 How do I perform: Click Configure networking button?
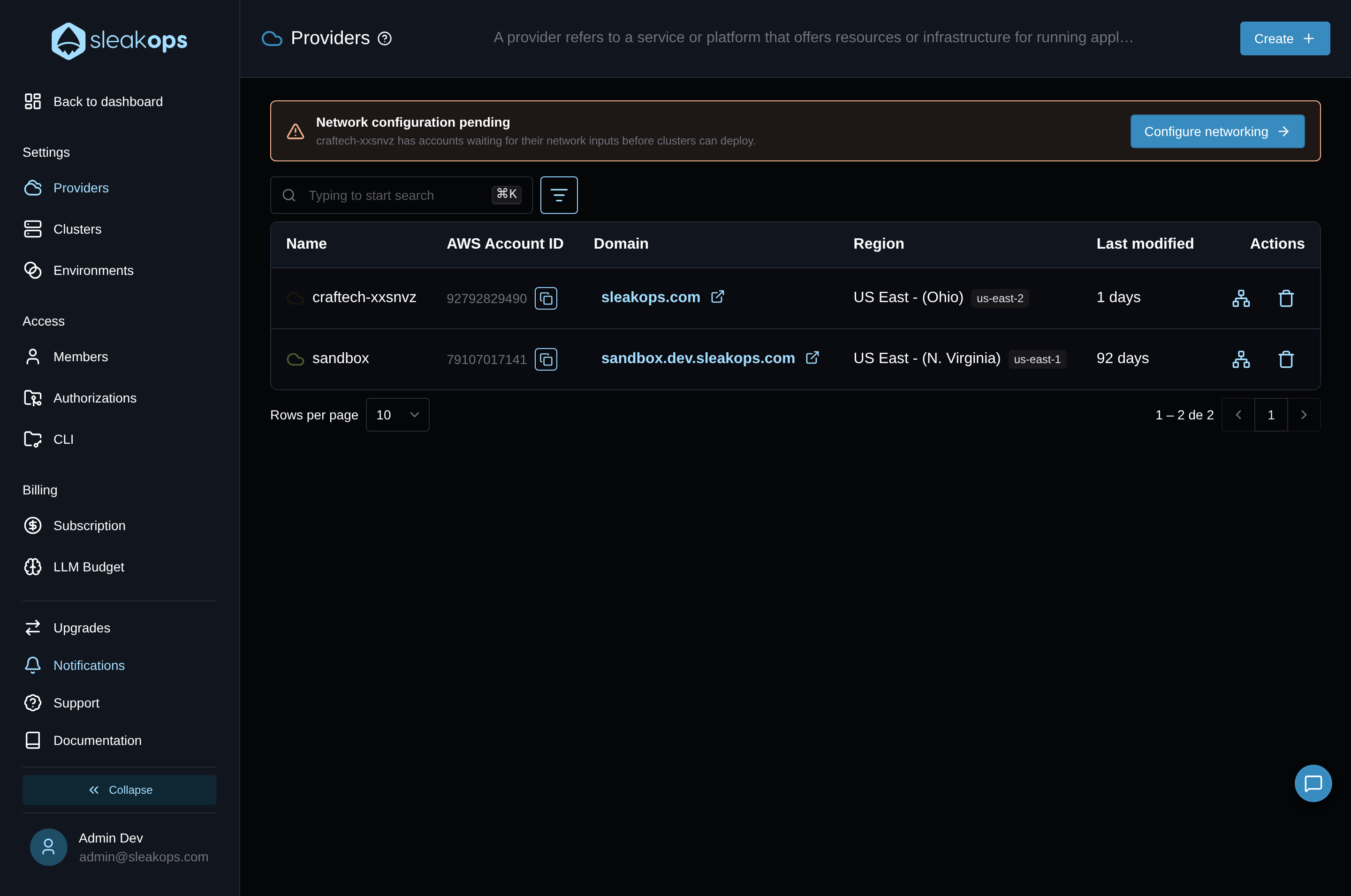pos(1217,131)
